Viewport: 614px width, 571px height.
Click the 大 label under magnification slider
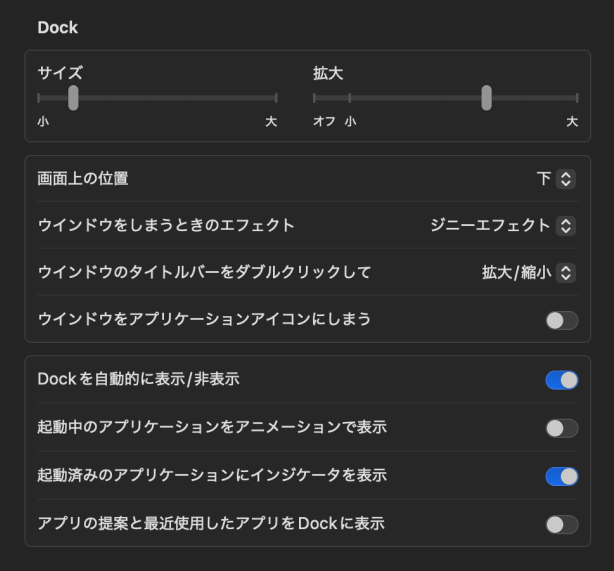tap(572, 121)
